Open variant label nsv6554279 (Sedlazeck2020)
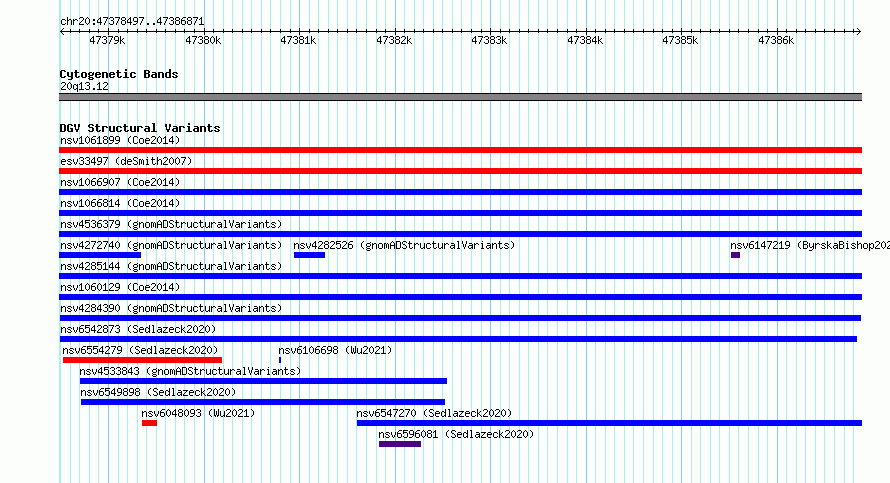The width and height of the screenshot is (890, 483). (140, 350)
